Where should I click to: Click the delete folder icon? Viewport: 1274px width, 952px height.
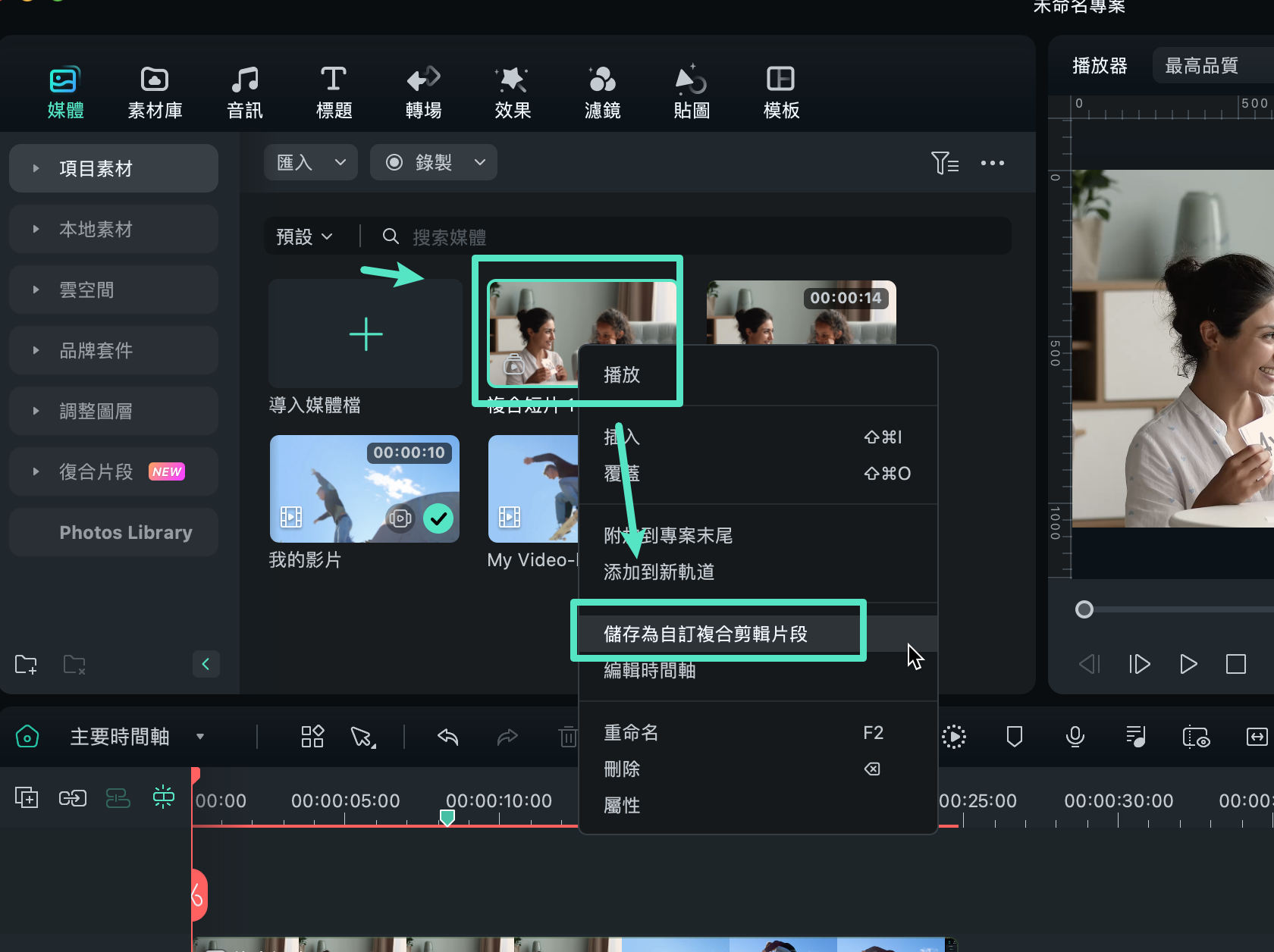74,665
